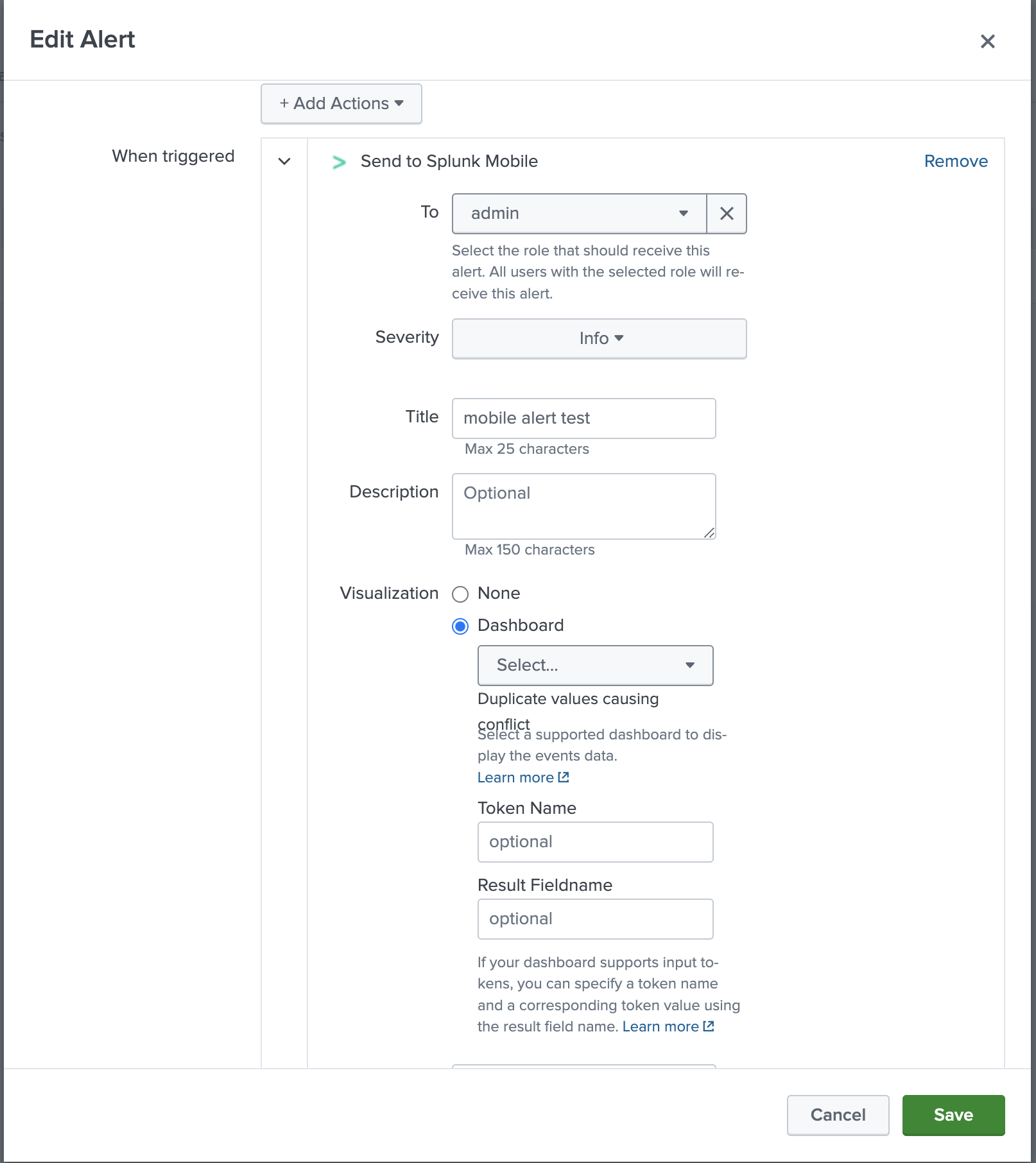
Task: Cancel editing the alert
Action: (x=838, y=1115)
